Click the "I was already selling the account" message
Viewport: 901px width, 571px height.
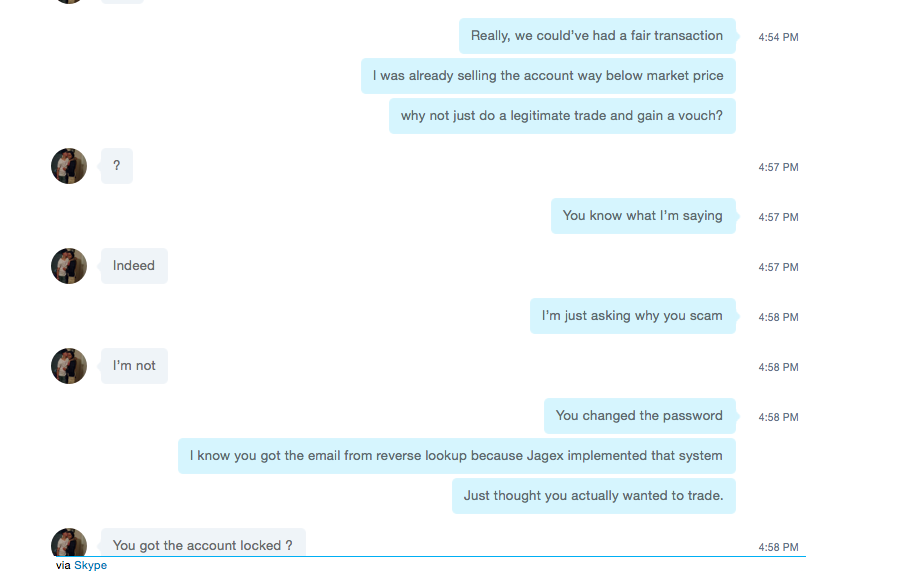pyautogui.click(x=548, y=76)
